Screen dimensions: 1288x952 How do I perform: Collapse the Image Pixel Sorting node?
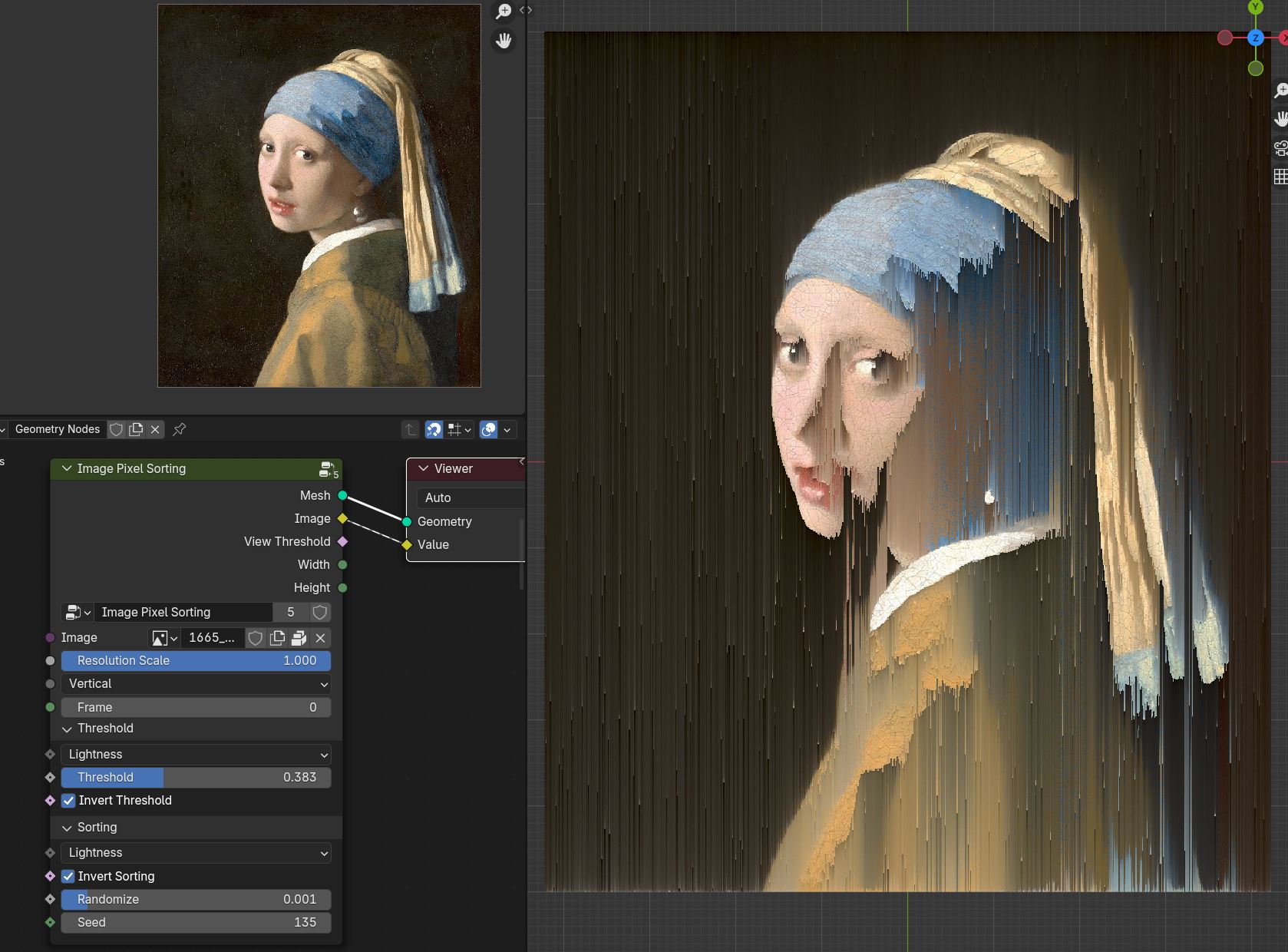[x=67, y=468]
